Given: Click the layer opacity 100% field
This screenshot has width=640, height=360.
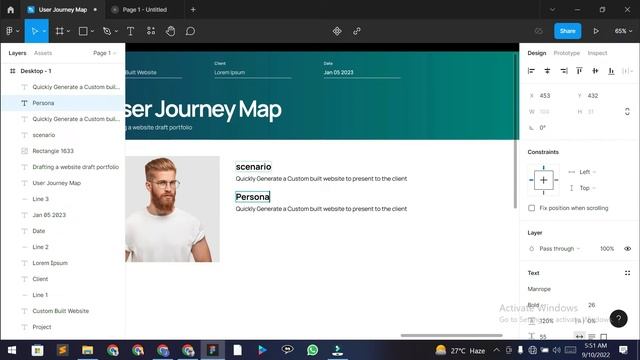Looking at the screenshot, I should click(607, 249).
